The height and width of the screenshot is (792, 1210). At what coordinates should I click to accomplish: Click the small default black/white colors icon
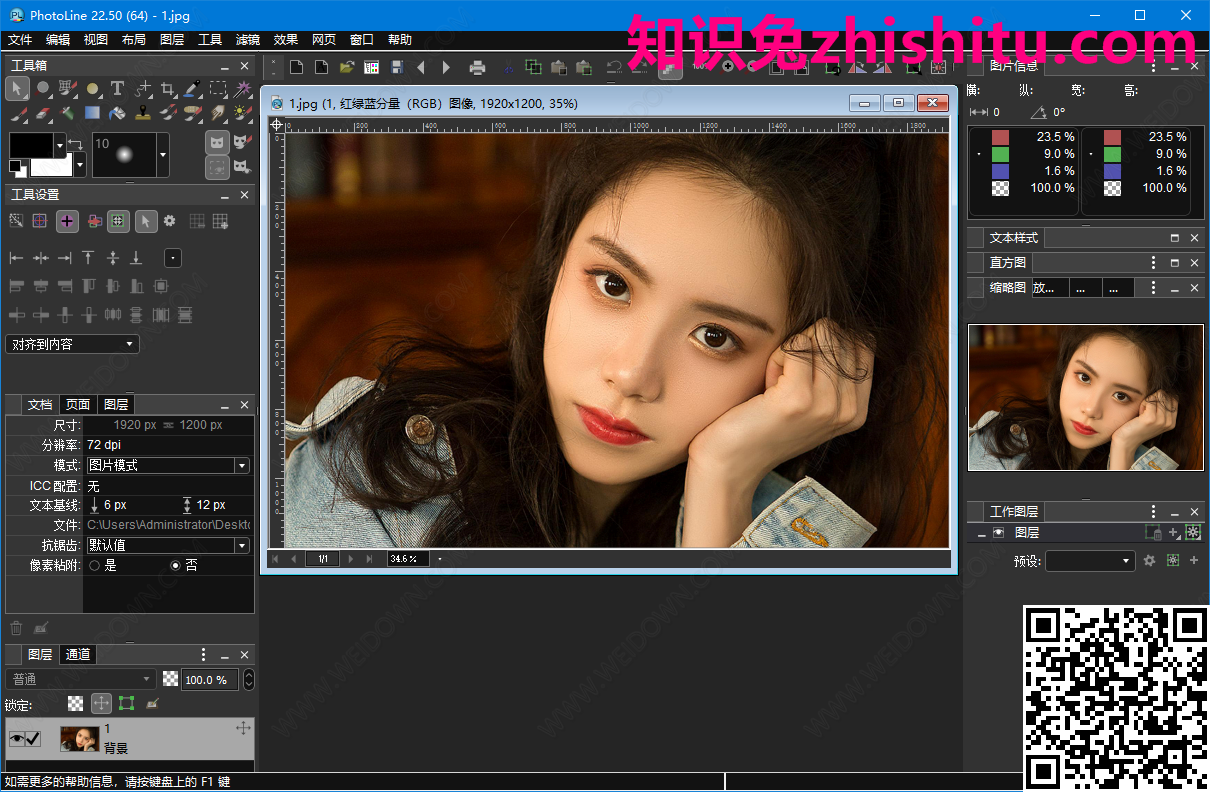[18, 169]
